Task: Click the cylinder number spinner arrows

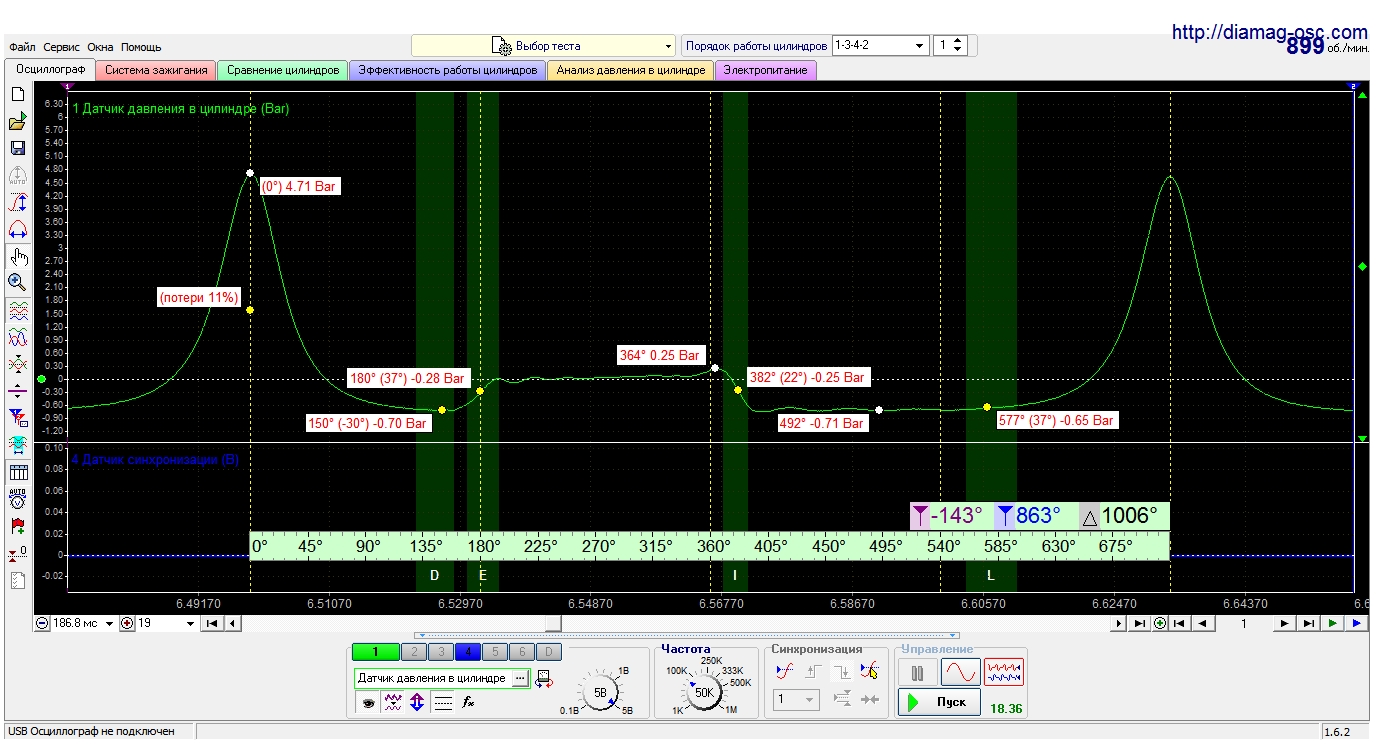Action: coord(958,46)
